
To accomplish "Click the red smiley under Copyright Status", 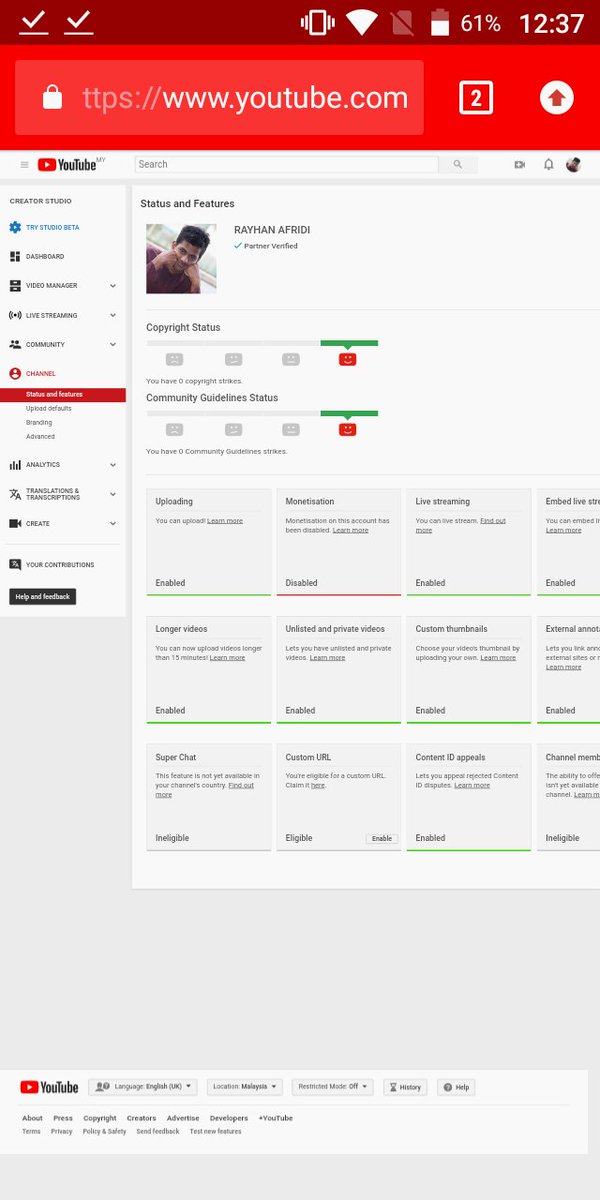I will click(347, 359).
